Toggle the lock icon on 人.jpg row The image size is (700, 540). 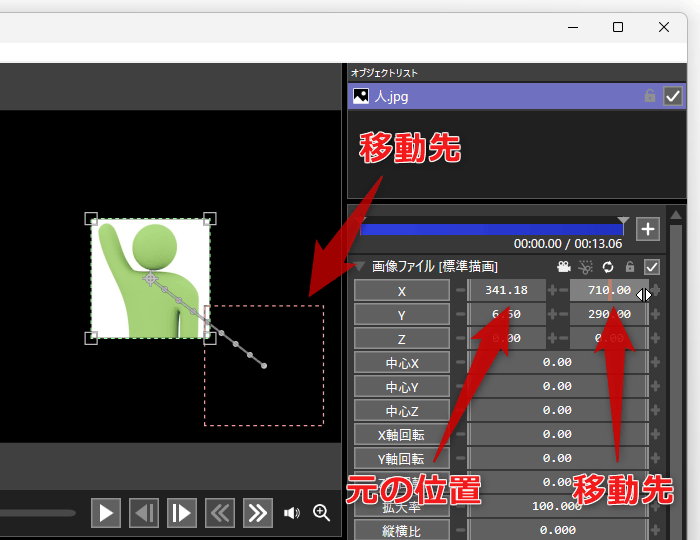(650, 96)
